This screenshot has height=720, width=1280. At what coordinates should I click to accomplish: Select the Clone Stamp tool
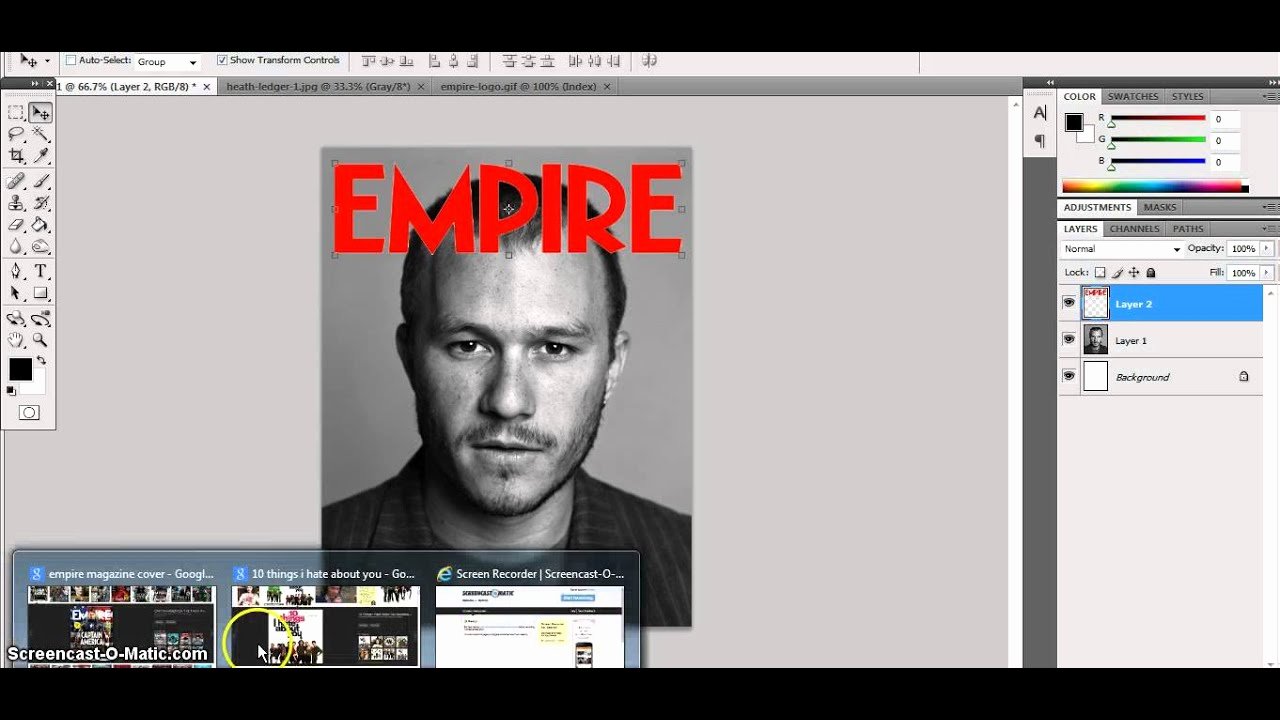(16, 203)
